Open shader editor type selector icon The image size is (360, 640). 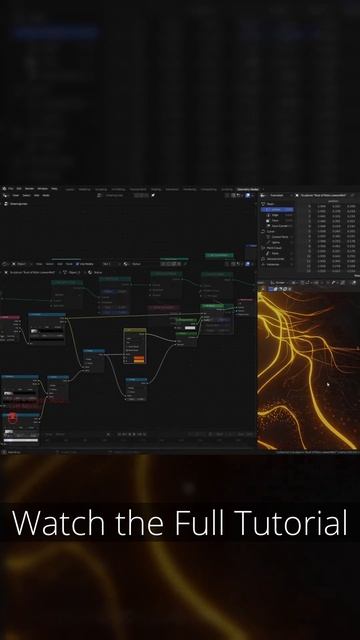tap(6, 264)
